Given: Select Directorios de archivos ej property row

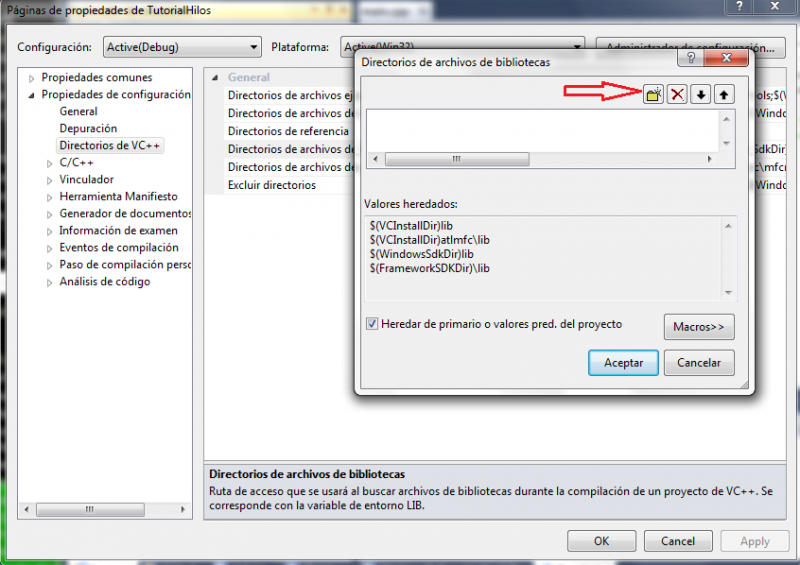Looking at the screenshot, I should [288, 95].
